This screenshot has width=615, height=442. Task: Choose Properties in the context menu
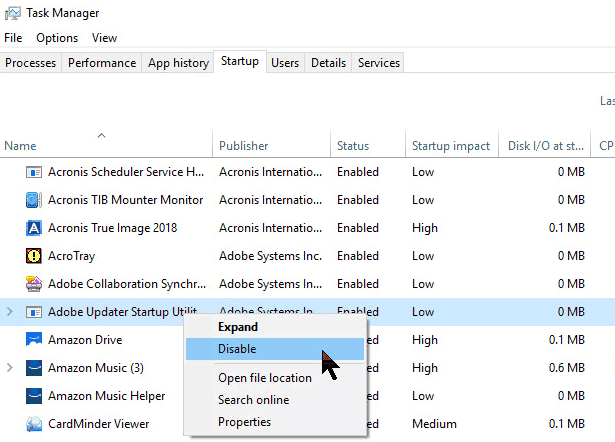pyautogui.click(x=275, y=422)
